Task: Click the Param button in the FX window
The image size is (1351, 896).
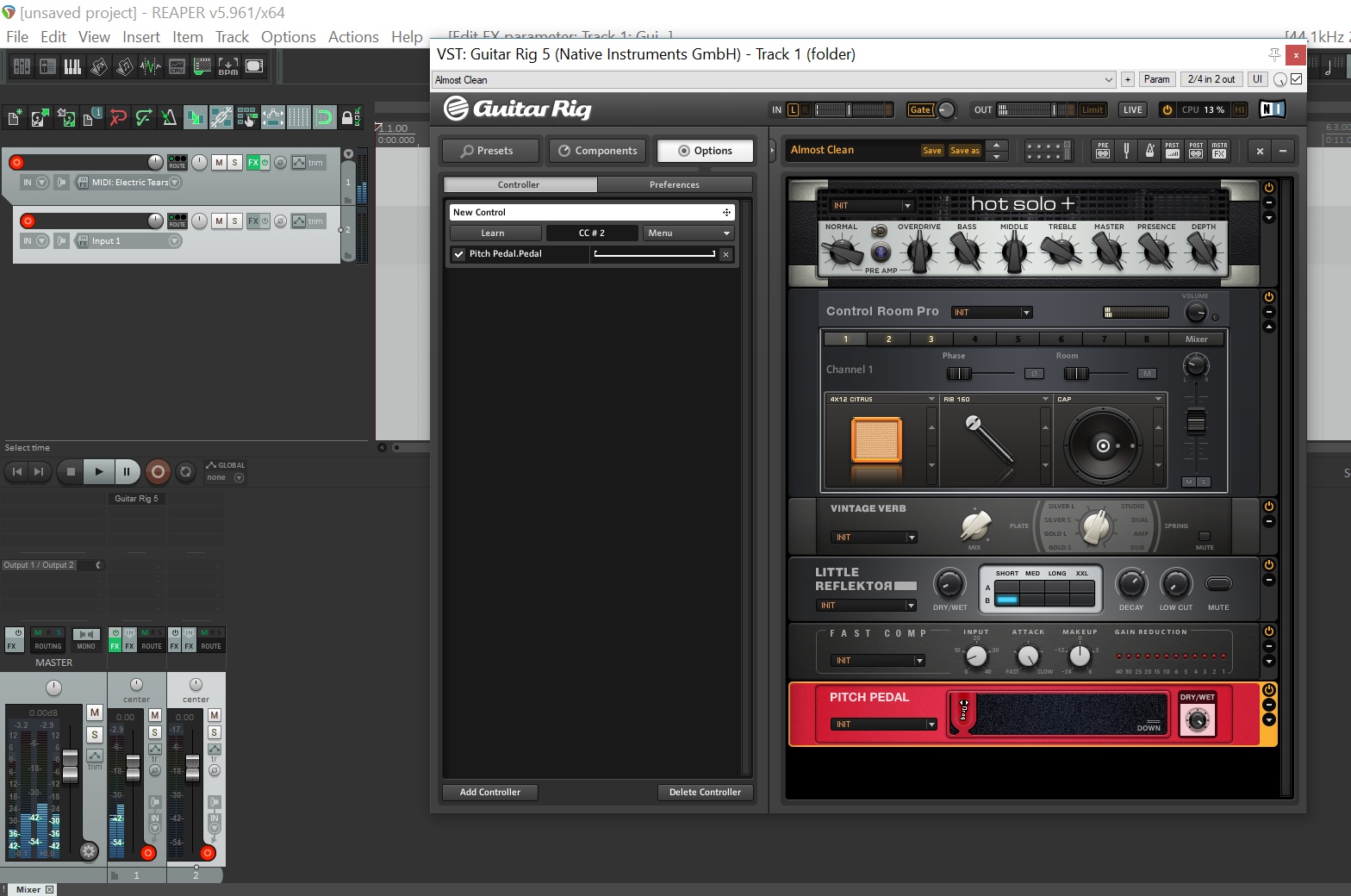Action: pos(1156,79)
